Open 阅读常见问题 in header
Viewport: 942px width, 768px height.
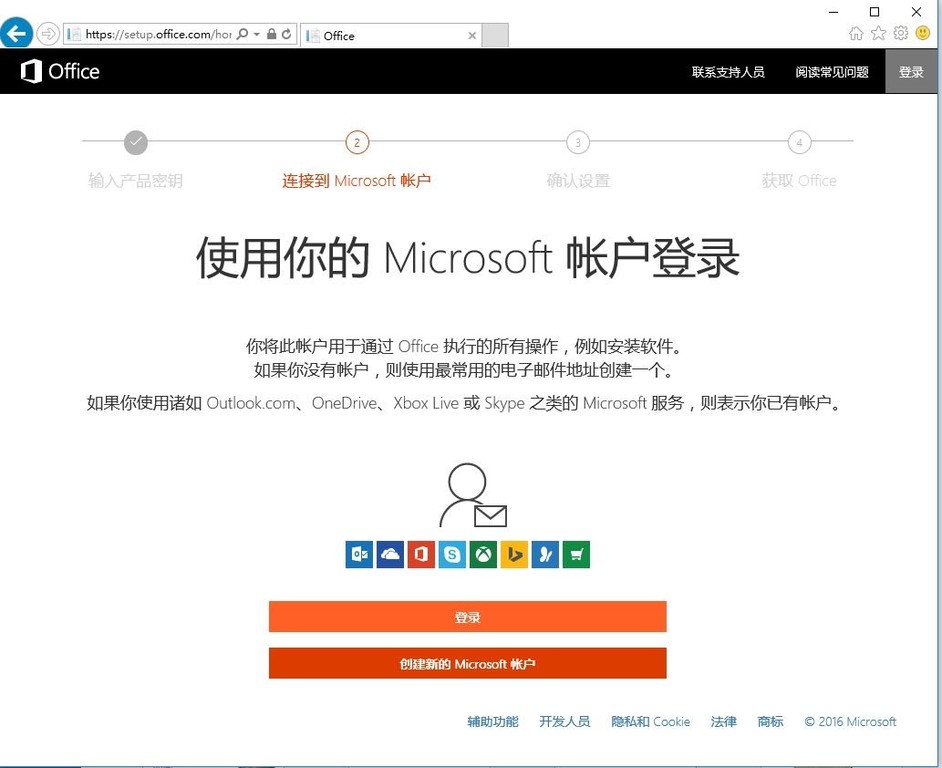pos(832,72)
